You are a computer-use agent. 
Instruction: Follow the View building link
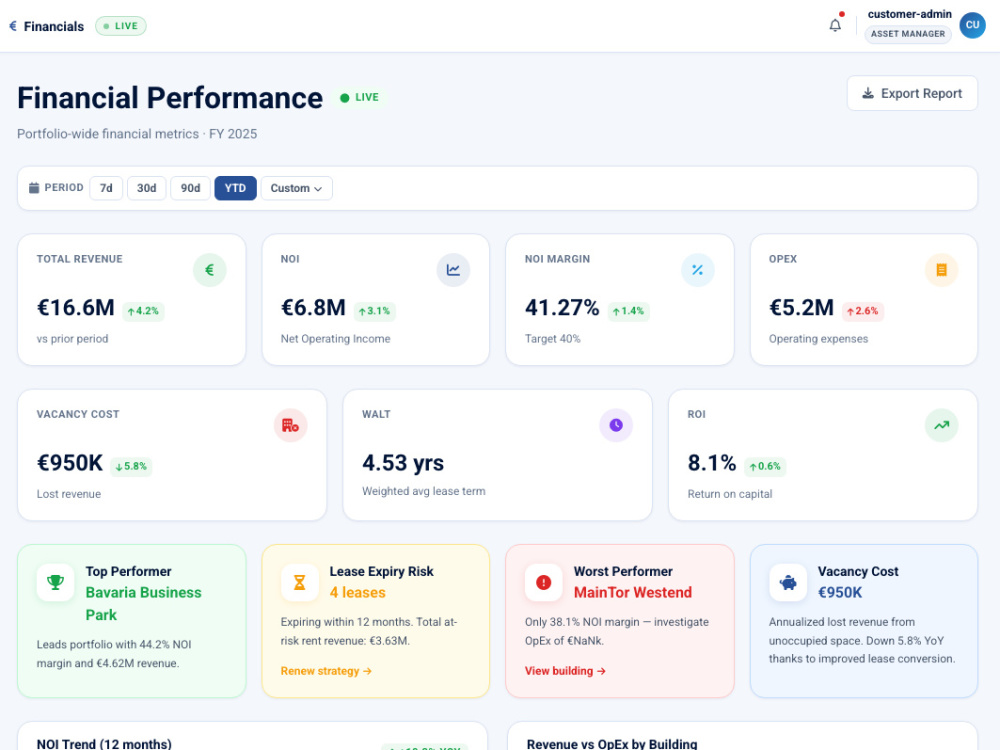(565, 671)
